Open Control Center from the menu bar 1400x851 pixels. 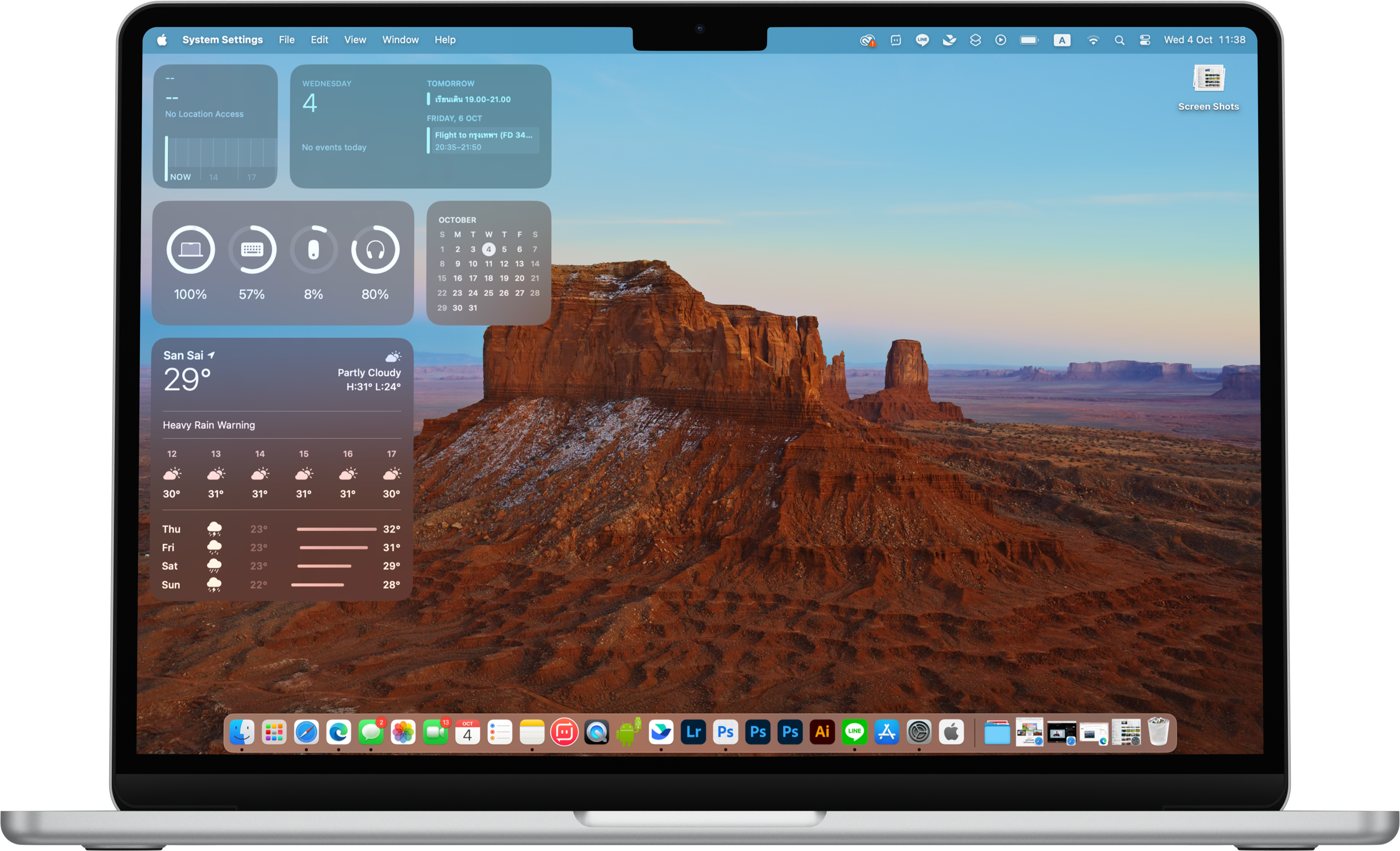(x=1145, y=40)
